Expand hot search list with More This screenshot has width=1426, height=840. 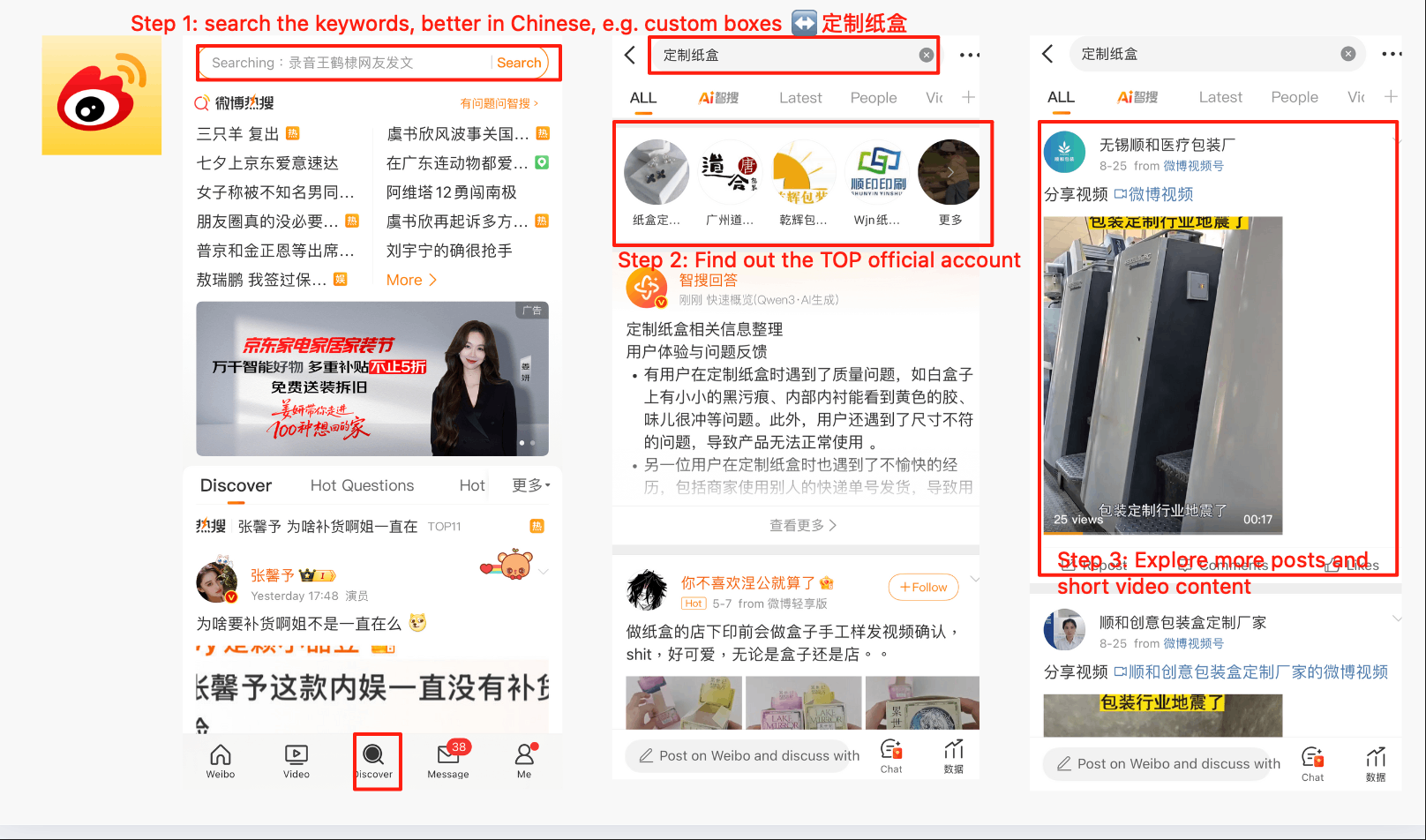[411, 280]
